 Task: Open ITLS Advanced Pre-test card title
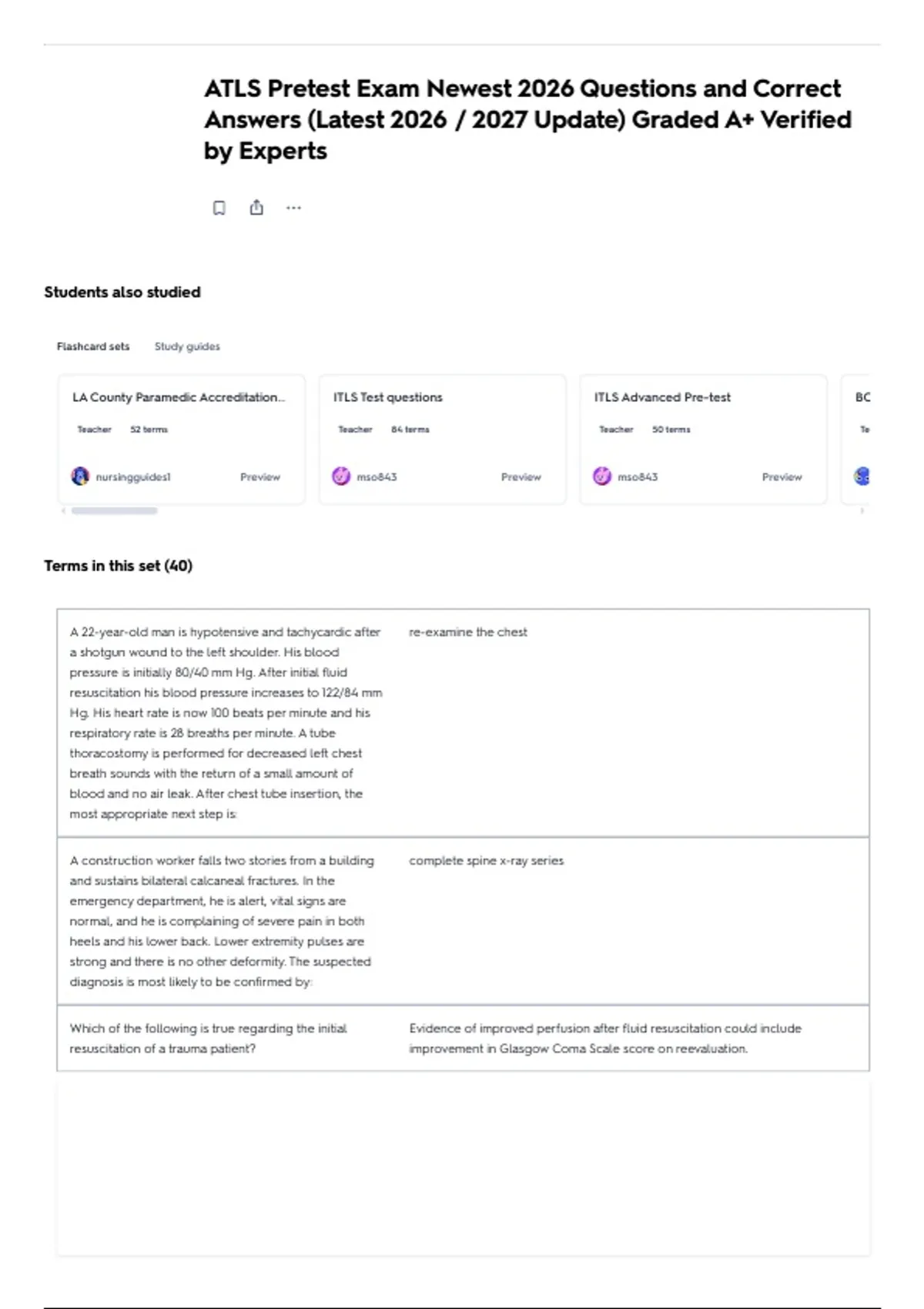tap(662, 397)
